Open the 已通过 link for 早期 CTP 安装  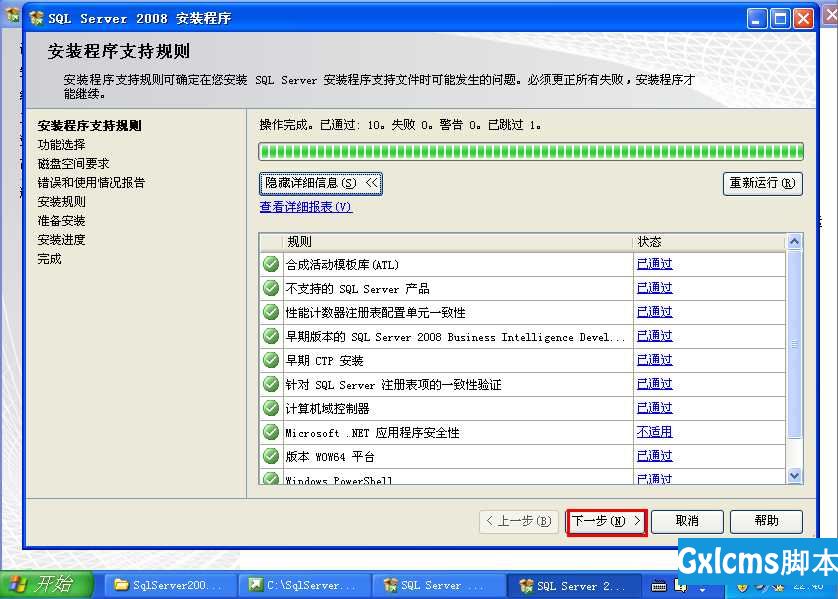click(654, 360)
